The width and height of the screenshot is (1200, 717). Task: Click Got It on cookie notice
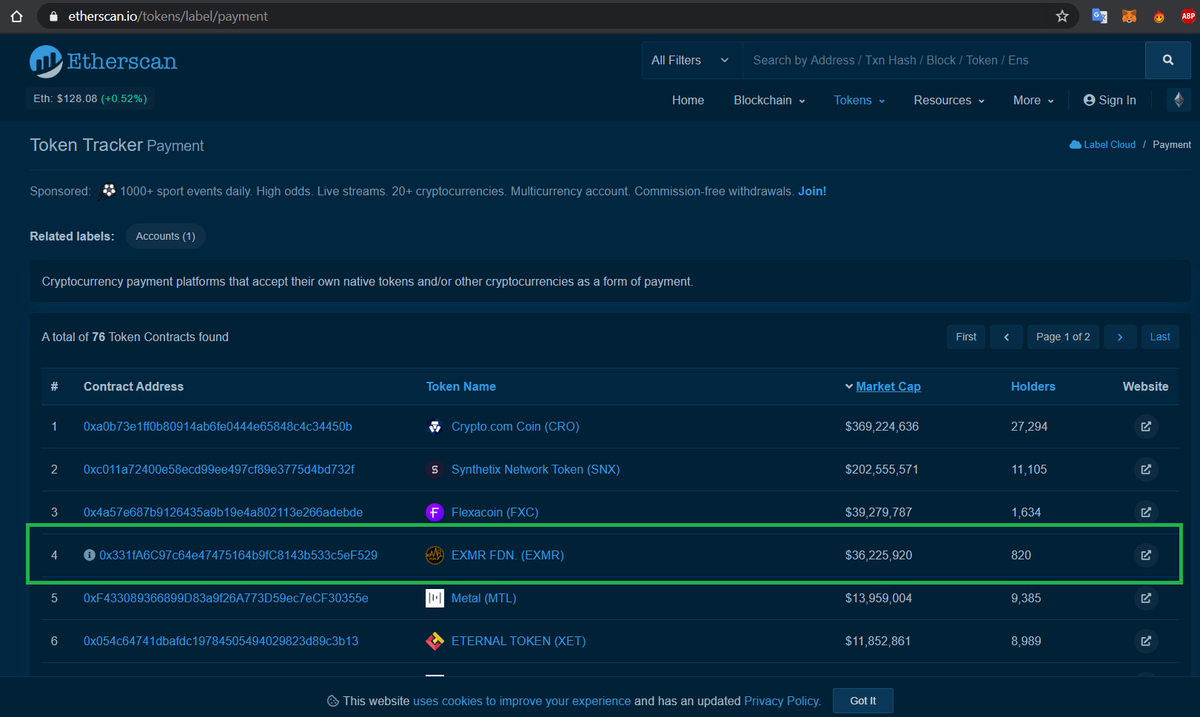(863, 701)
